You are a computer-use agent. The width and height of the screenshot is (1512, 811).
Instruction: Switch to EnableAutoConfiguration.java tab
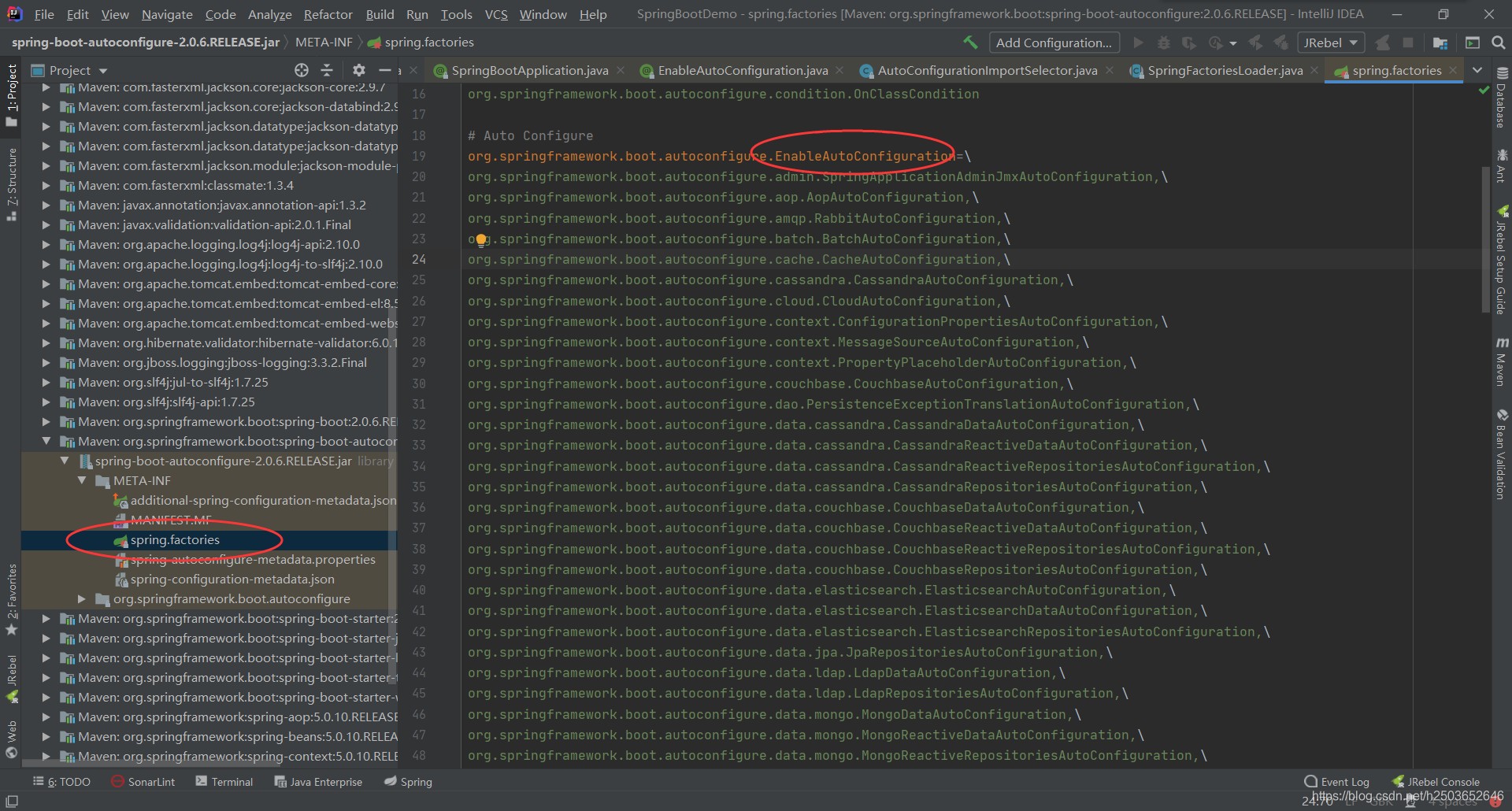(742, 70)
